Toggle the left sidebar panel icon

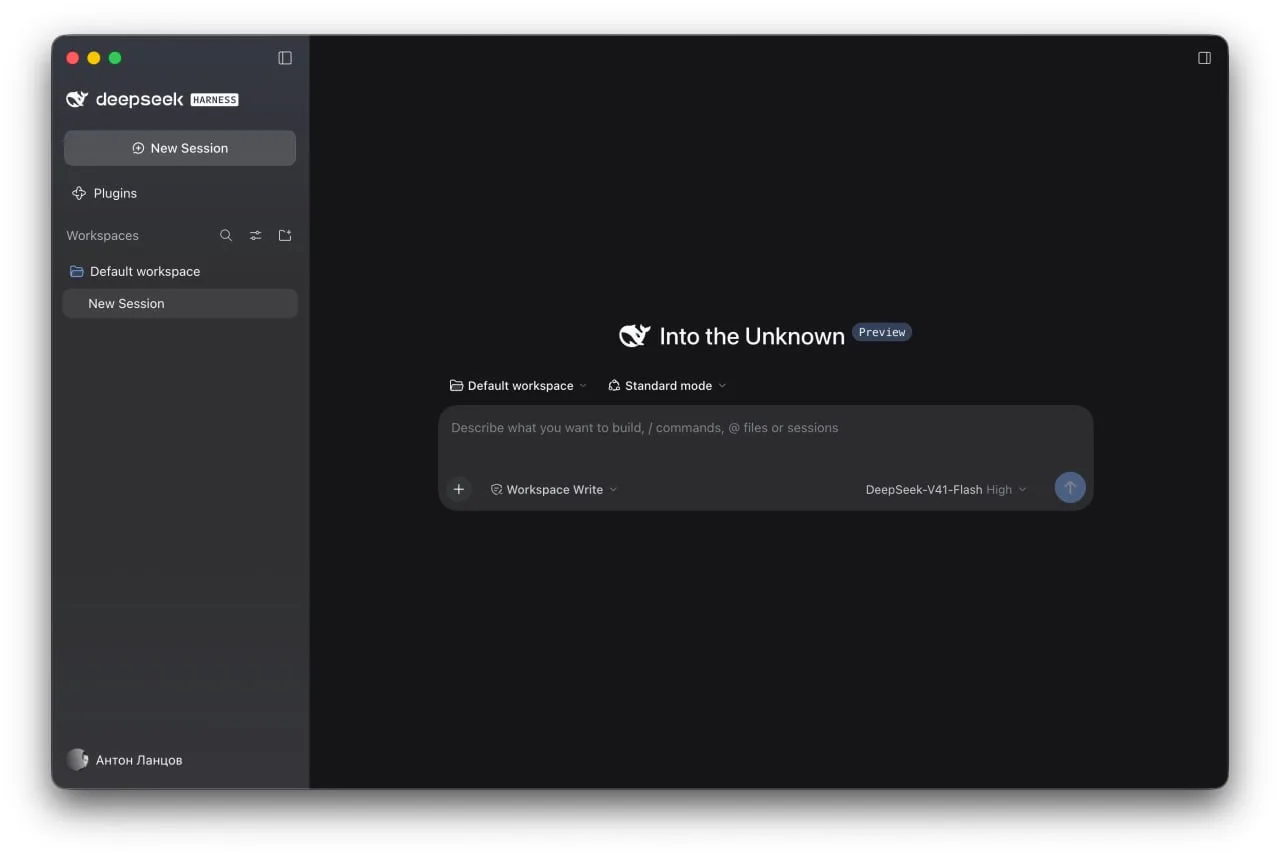pyautogui.click(x=285, y=58)
